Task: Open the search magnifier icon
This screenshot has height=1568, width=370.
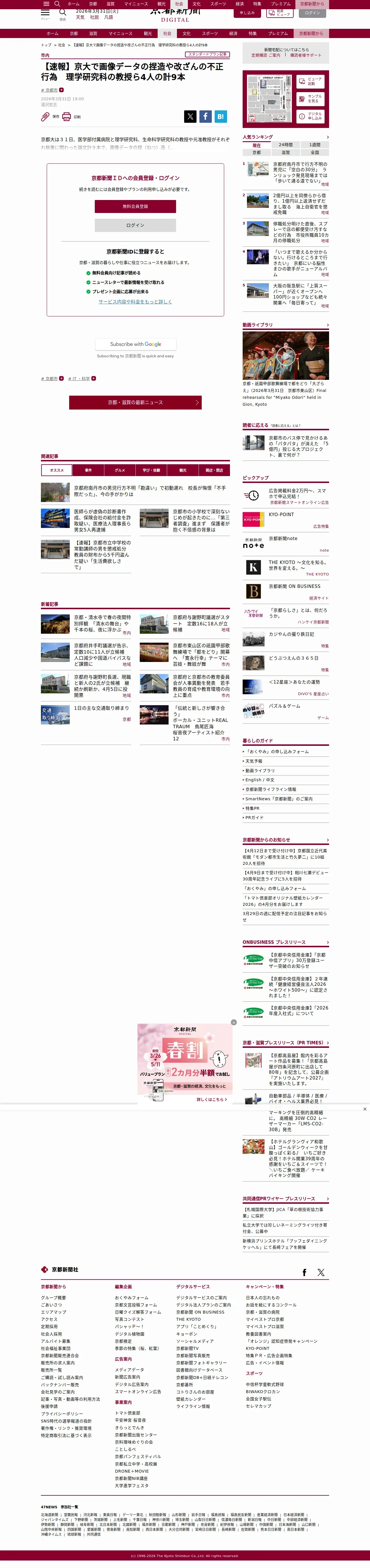Action: [x=63, y=12]
